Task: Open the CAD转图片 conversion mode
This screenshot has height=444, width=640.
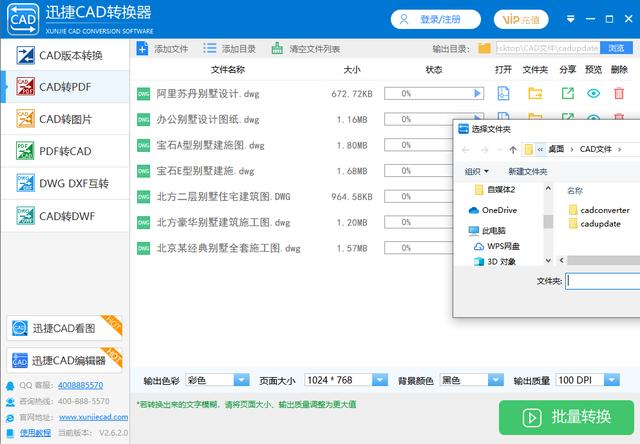Action: coord(65,119)
